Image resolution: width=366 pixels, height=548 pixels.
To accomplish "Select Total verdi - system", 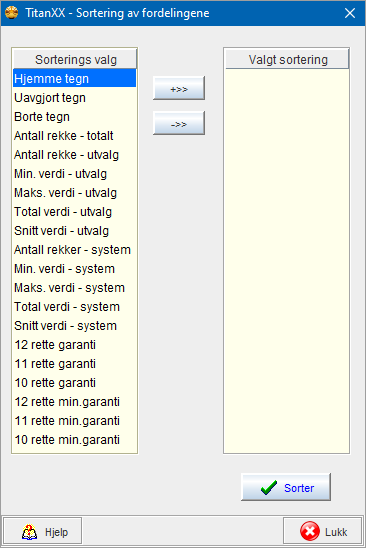I will click(74, 307).
